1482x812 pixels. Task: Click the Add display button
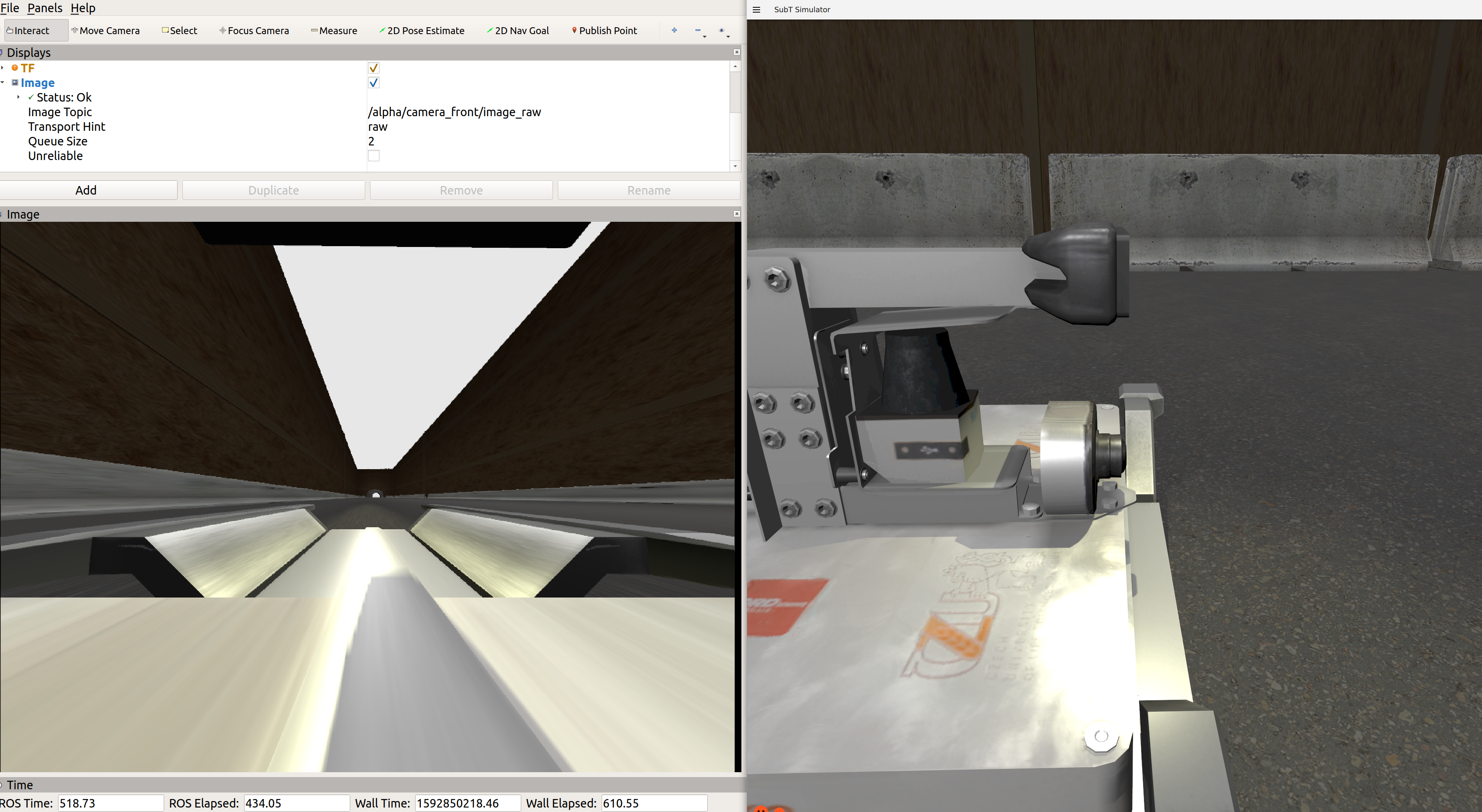[86, 191]
